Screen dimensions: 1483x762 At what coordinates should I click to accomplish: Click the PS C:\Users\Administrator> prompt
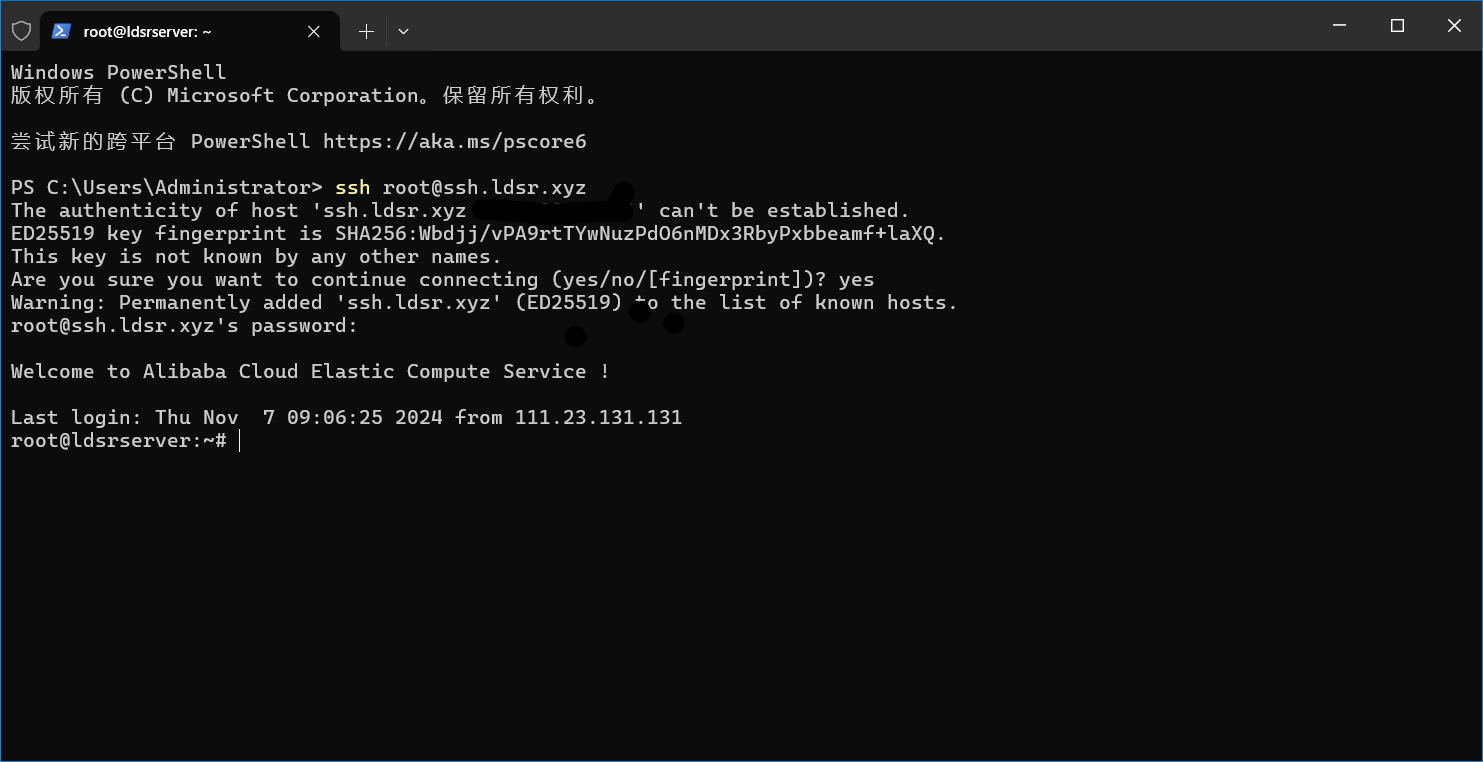[166, 188]
